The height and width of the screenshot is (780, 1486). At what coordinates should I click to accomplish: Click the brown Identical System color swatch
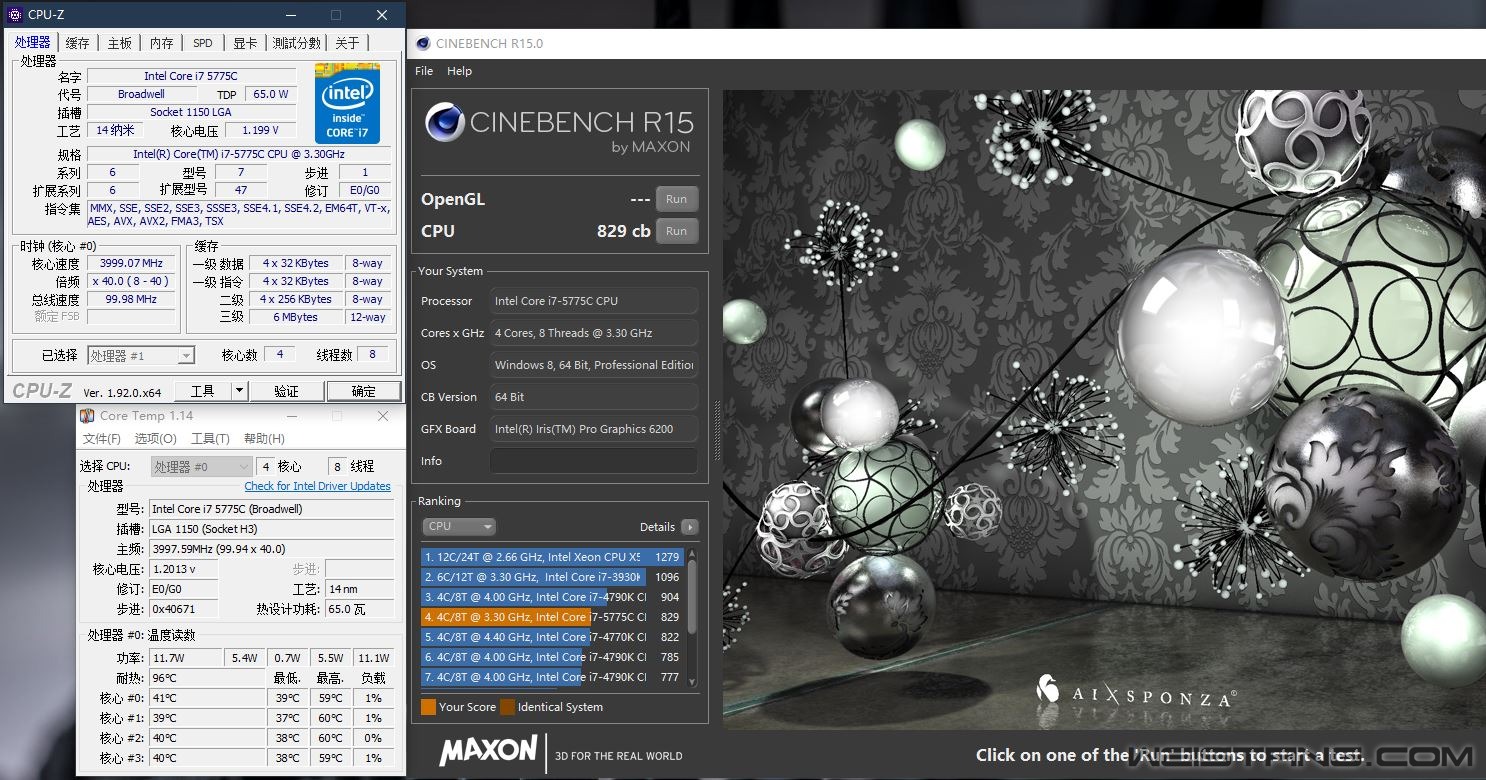pos(507,707)
